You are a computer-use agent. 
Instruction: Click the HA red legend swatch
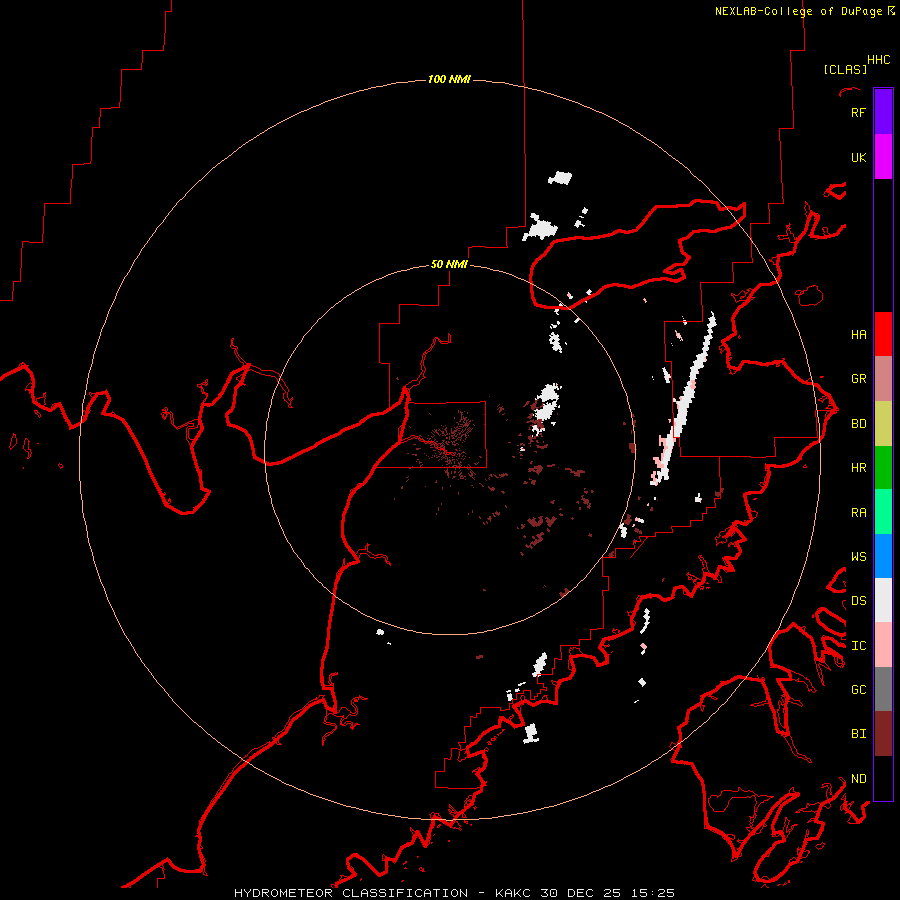pos(883,334)
